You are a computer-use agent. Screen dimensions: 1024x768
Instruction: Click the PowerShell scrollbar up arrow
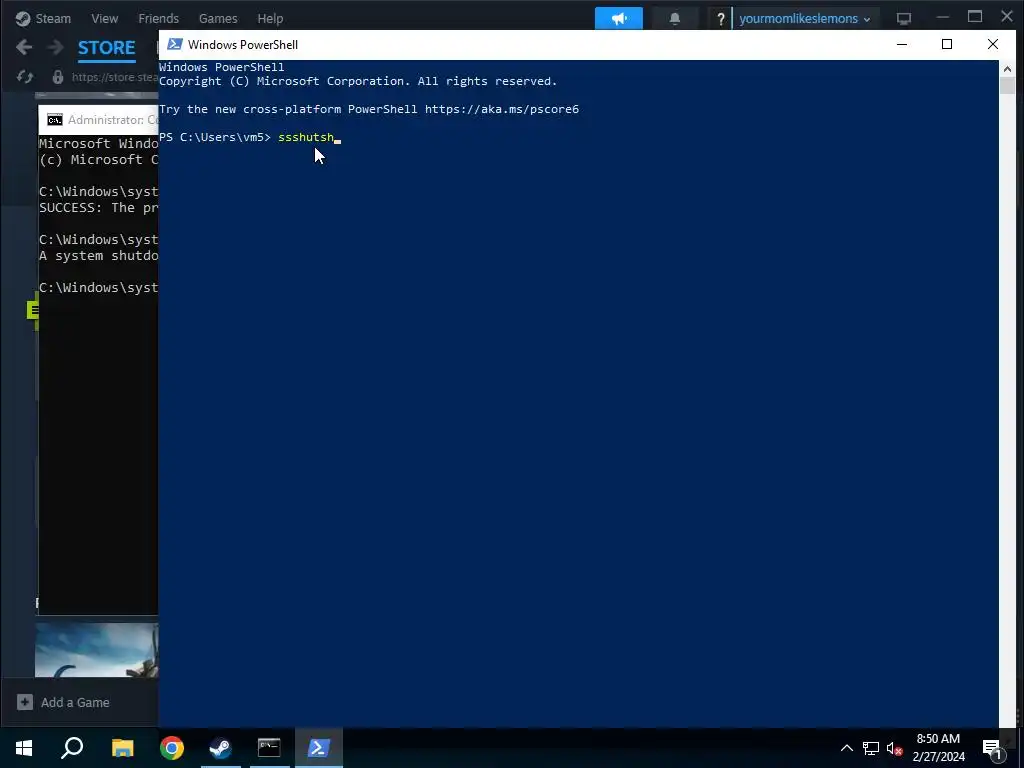point(1006,68)
